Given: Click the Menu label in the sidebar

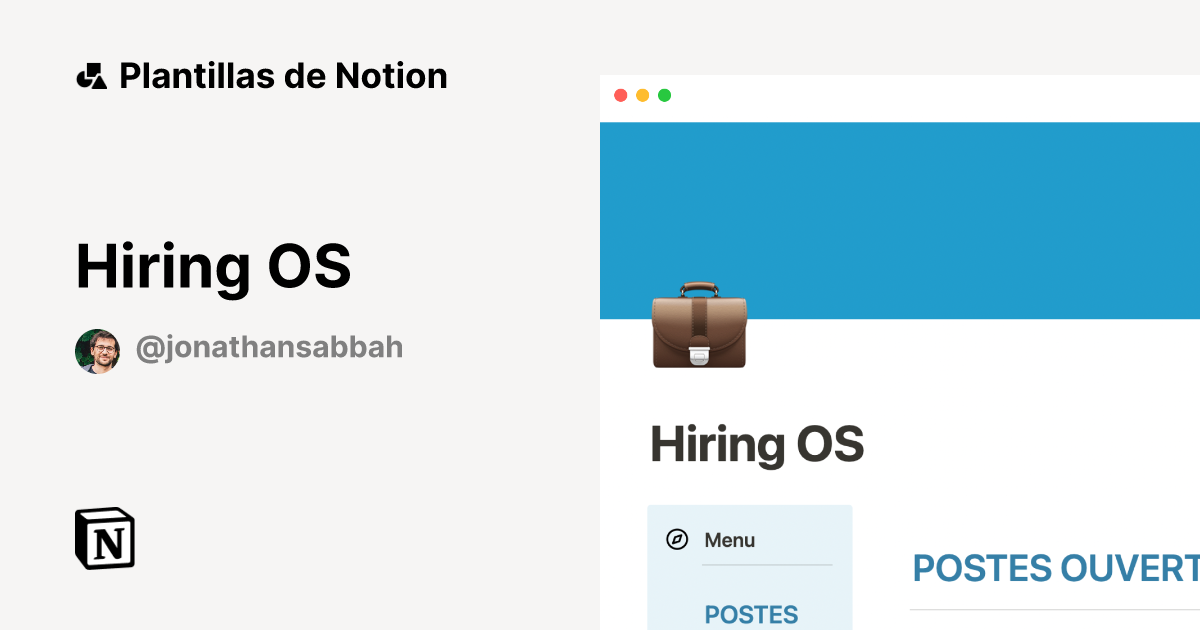Looking at the screenshot, I should click(x=729, y=540).
